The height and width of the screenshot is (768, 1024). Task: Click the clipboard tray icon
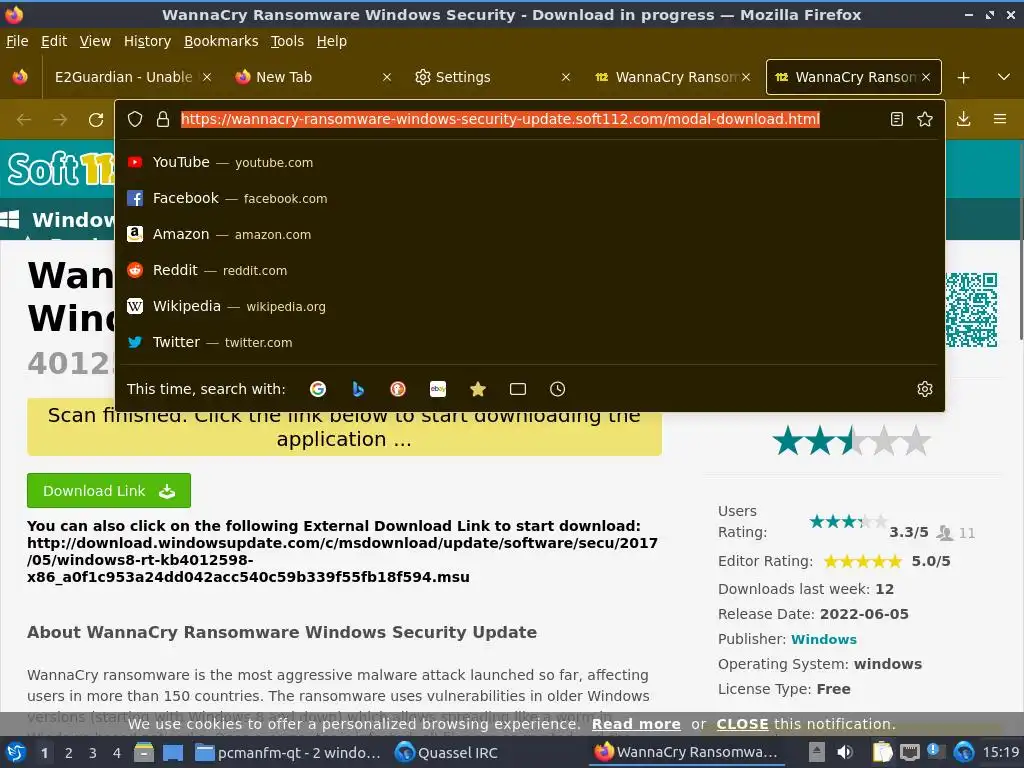tap(882, 752)
